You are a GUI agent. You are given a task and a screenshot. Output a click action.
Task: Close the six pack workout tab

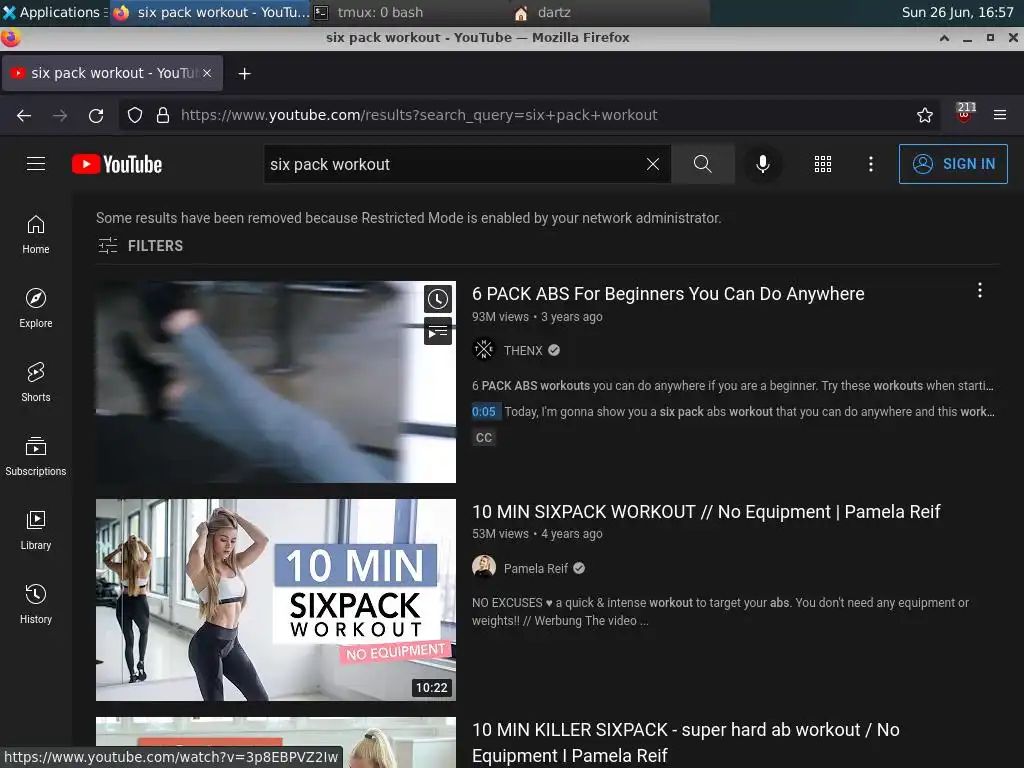pos(207,73)
